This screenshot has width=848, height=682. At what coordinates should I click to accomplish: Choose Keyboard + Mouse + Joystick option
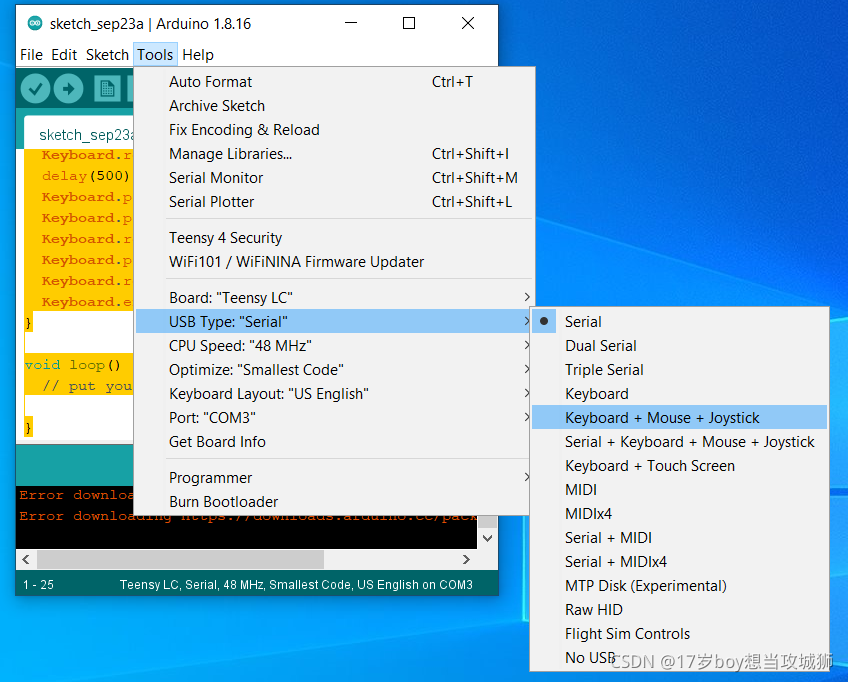679,418
